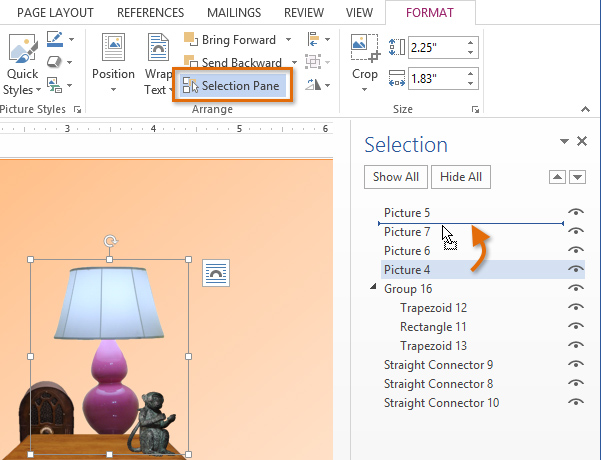Decrease shape width with down spinner
This screenshot has width=601, height=460.
(471, 84)
